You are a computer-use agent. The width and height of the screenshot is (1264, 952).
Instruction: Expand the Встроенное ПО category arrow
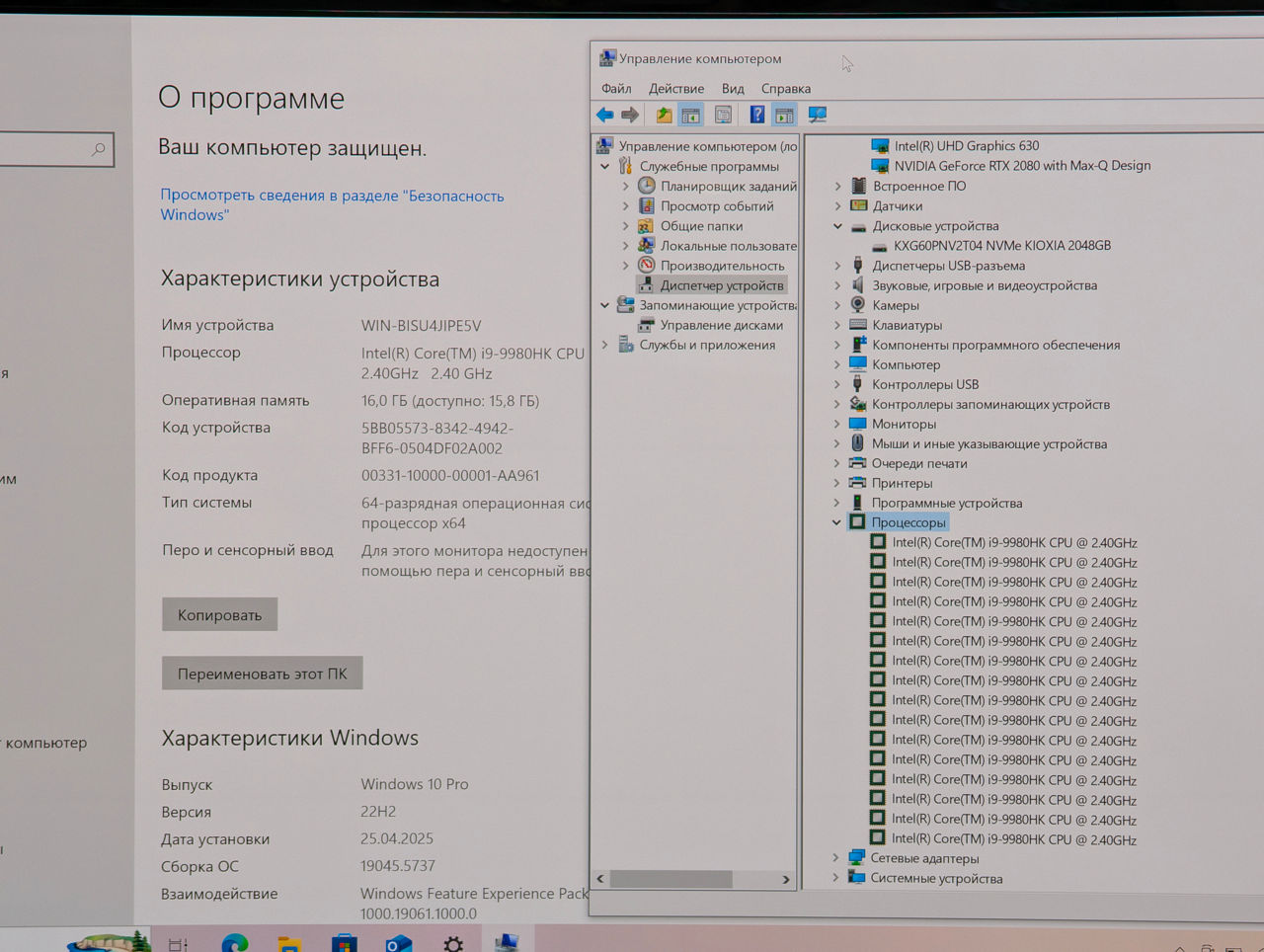pos(837,186)
